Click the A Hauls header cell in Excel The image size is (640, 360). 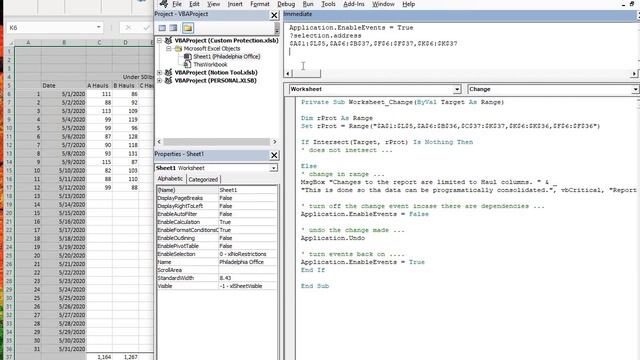coord(99,86)
